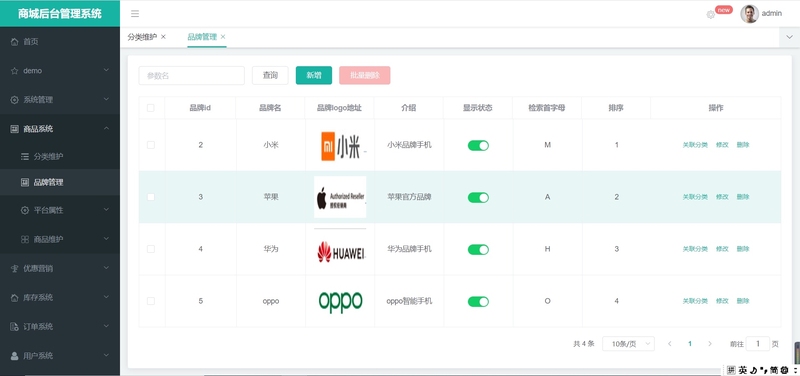Viewport: 800px width, 376px height.
Task: Expand the 系统管理 sidebar menu
Action: tap(106, 99)
